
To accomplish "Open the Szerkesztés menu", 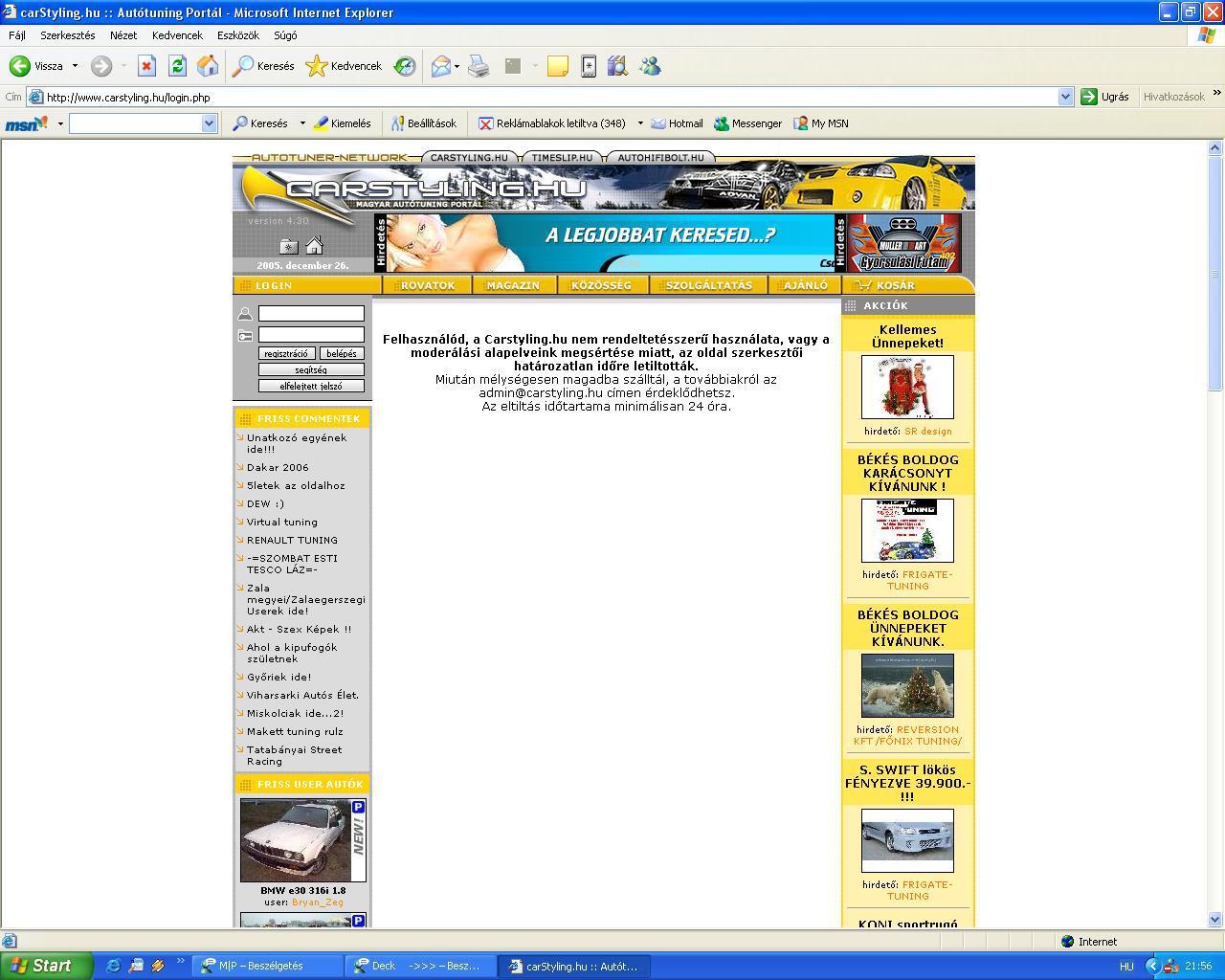I will (x=67, y=35).
